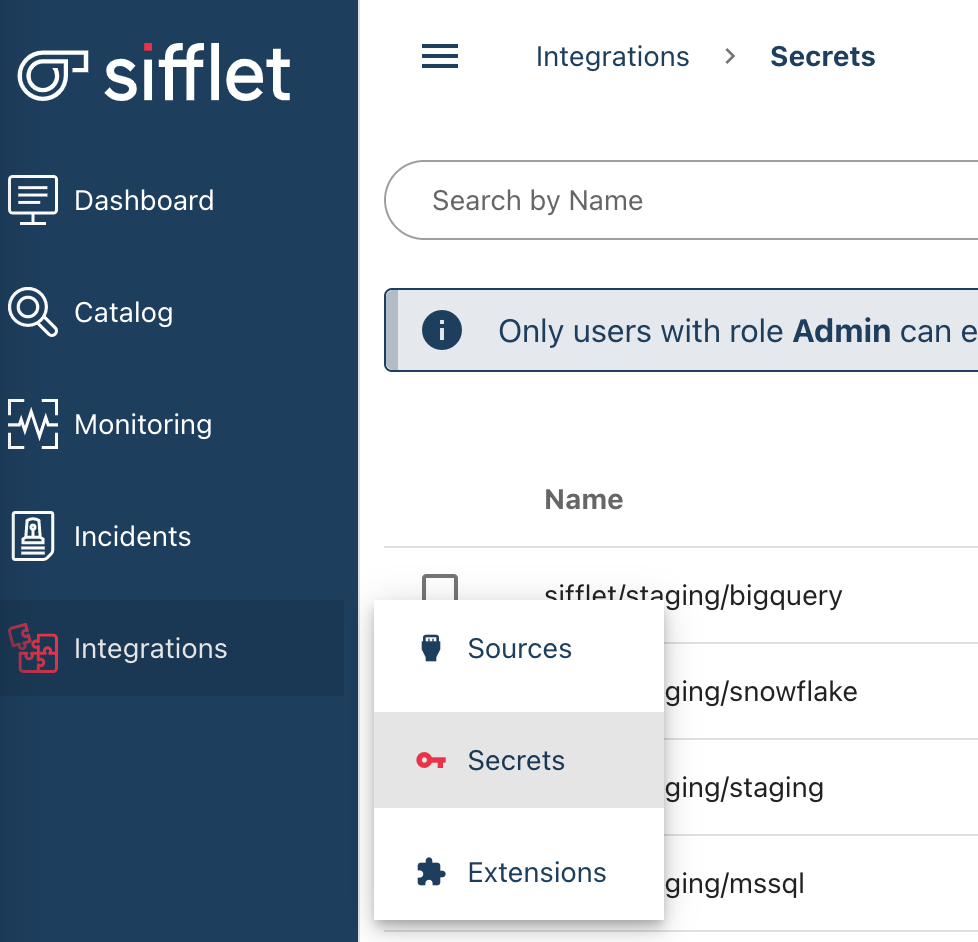The image size is (978, 942).
Task: Select Integrations label in the sidebar
Action: [x=151, y=648]
